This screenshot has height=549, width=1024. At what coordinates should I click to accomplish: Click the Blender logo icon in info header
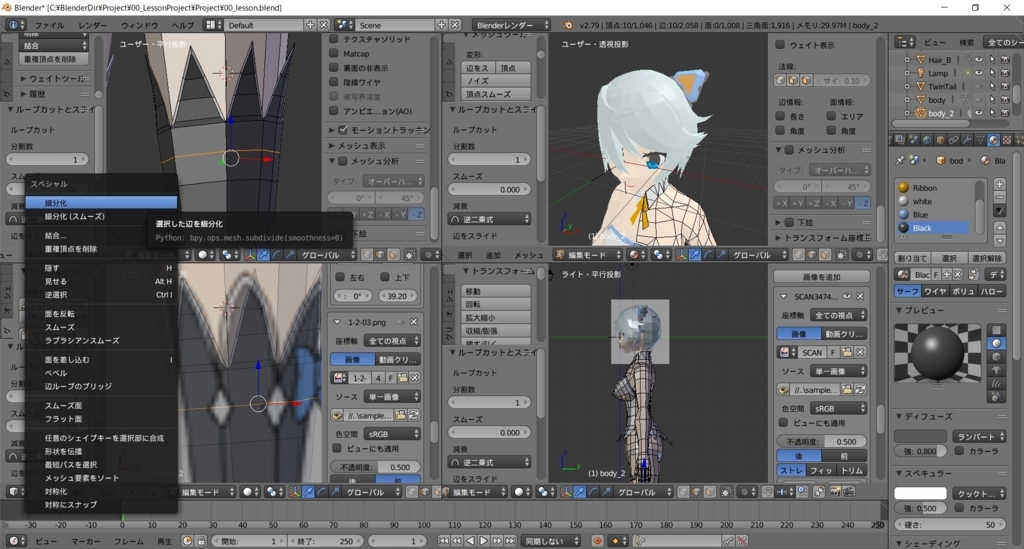point(568,25)
